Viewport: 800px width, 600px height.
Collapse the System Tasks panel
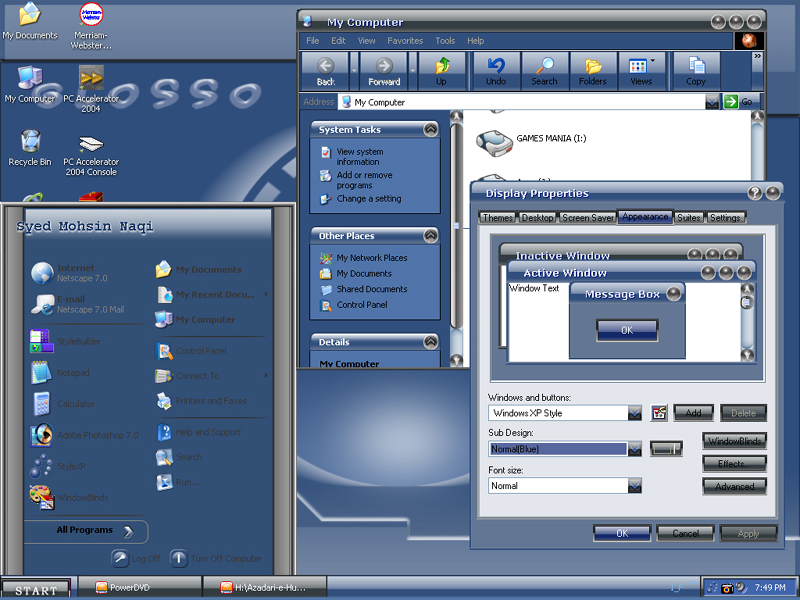431,130
